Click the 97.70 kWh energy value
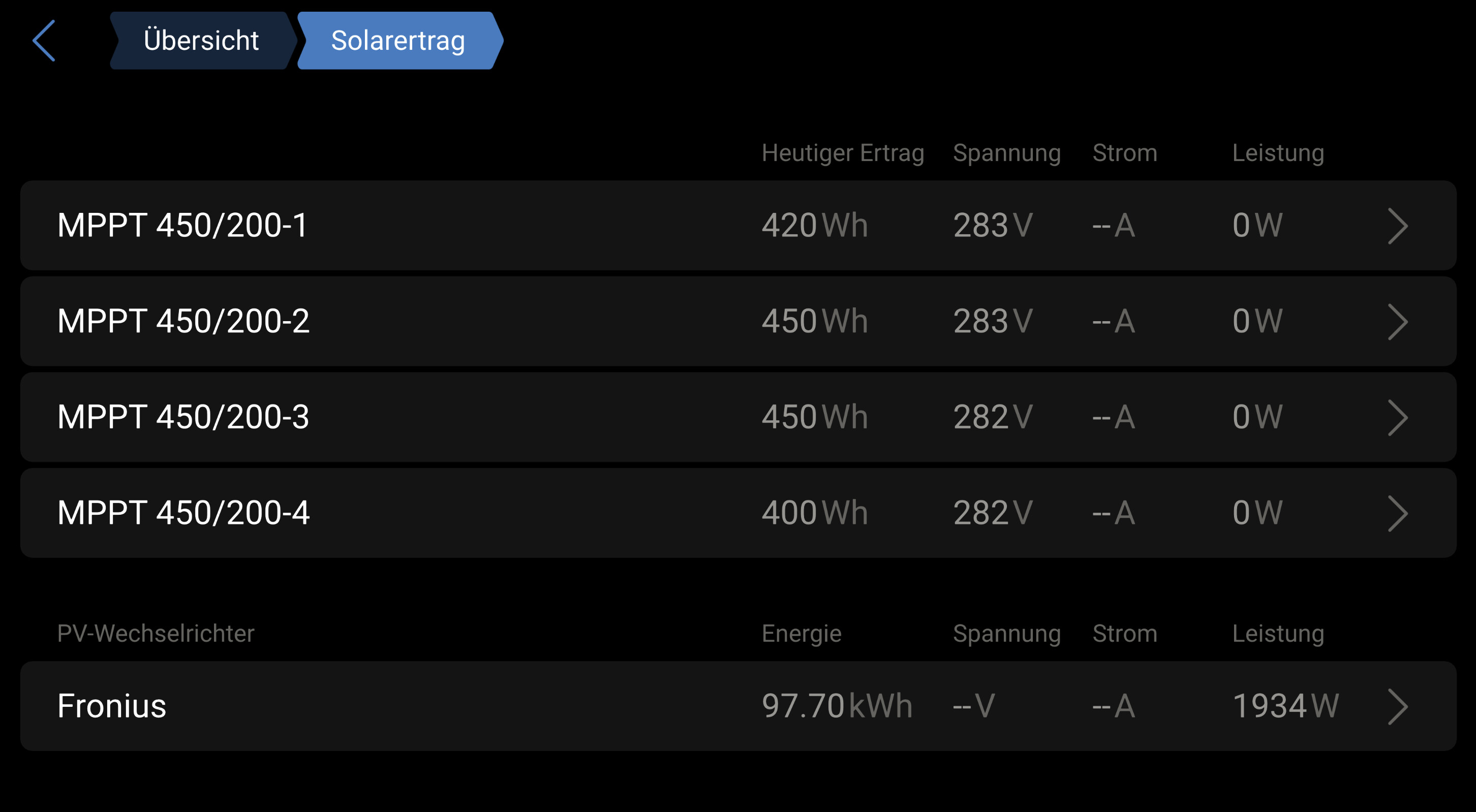The width and height of the screenshot is (1476, 812). [x=837, y=705]
